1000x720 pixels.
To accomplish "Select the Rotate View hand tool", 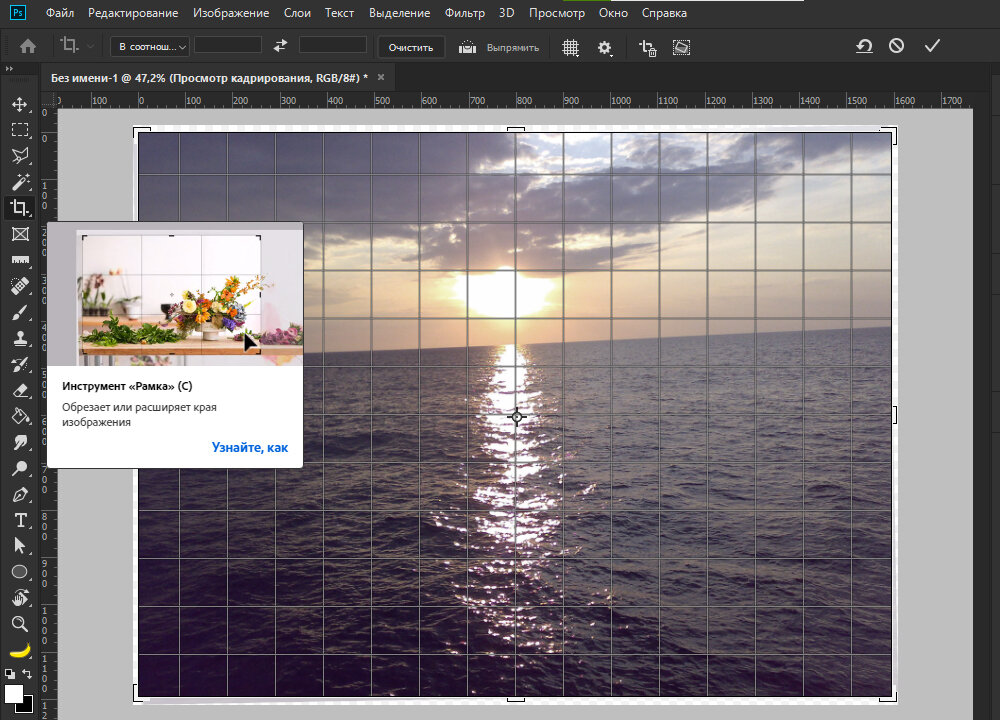I will [x=20, y=598].
